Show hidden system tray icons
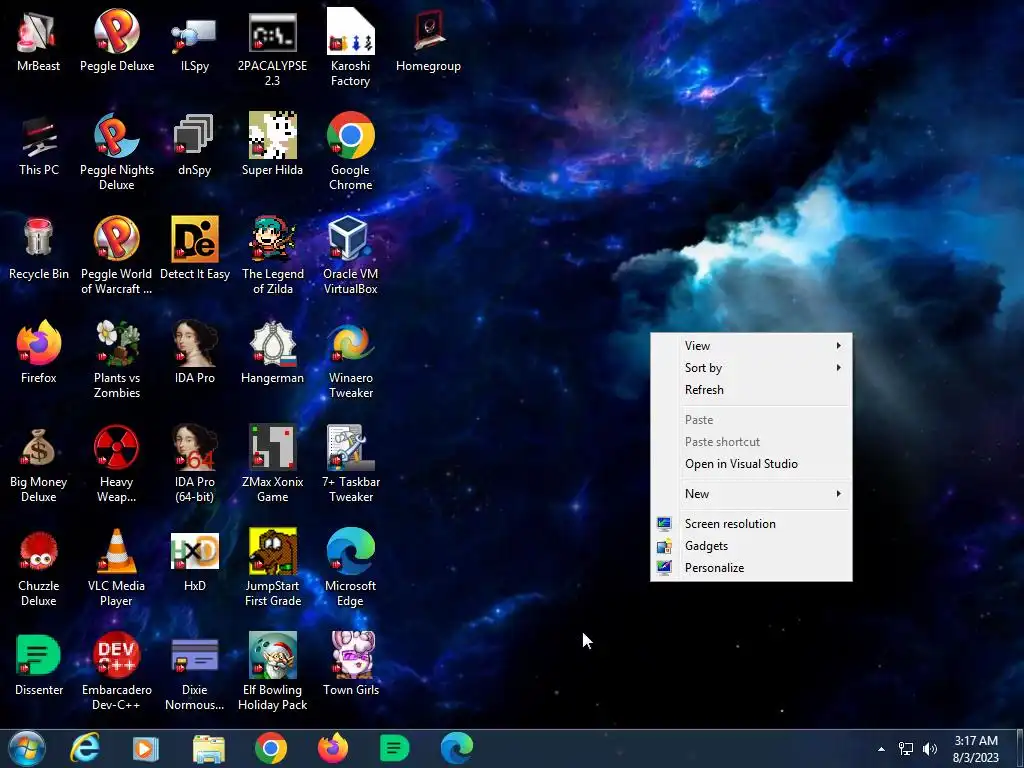 click(x=881, y=749)
